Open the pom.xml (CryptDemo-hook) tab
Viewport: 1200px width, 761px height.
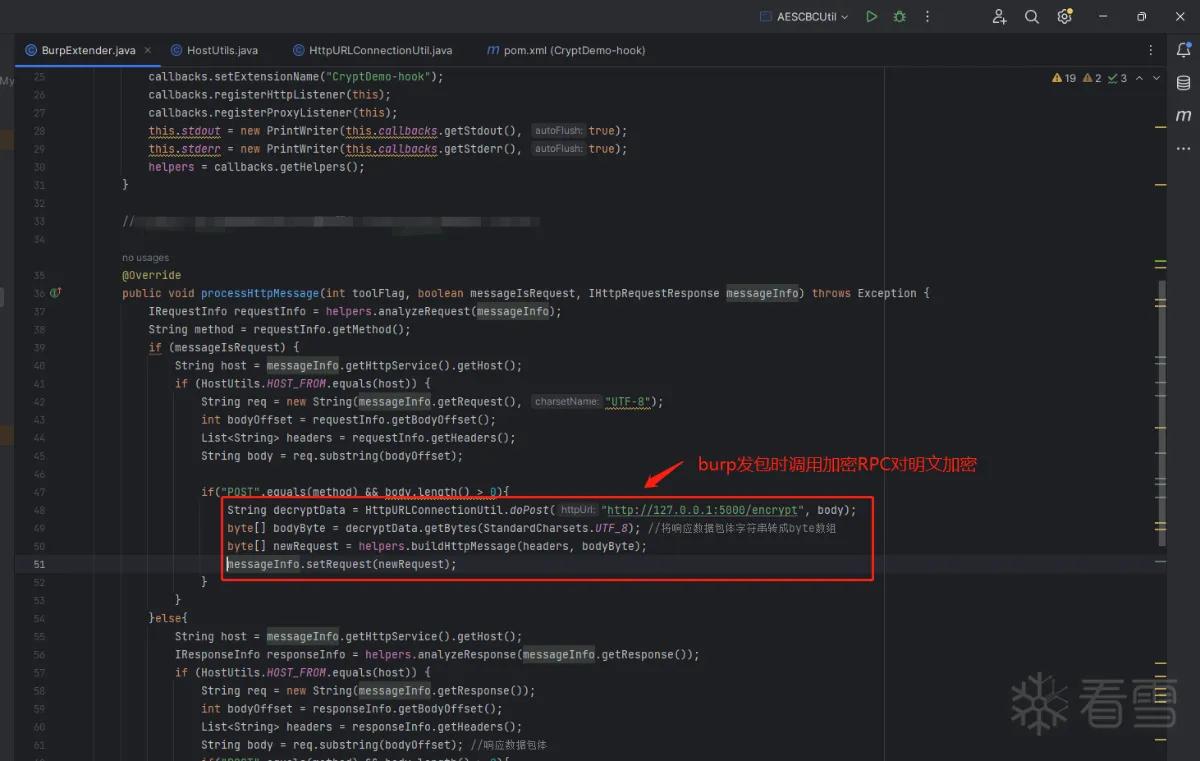click(566, 50)
